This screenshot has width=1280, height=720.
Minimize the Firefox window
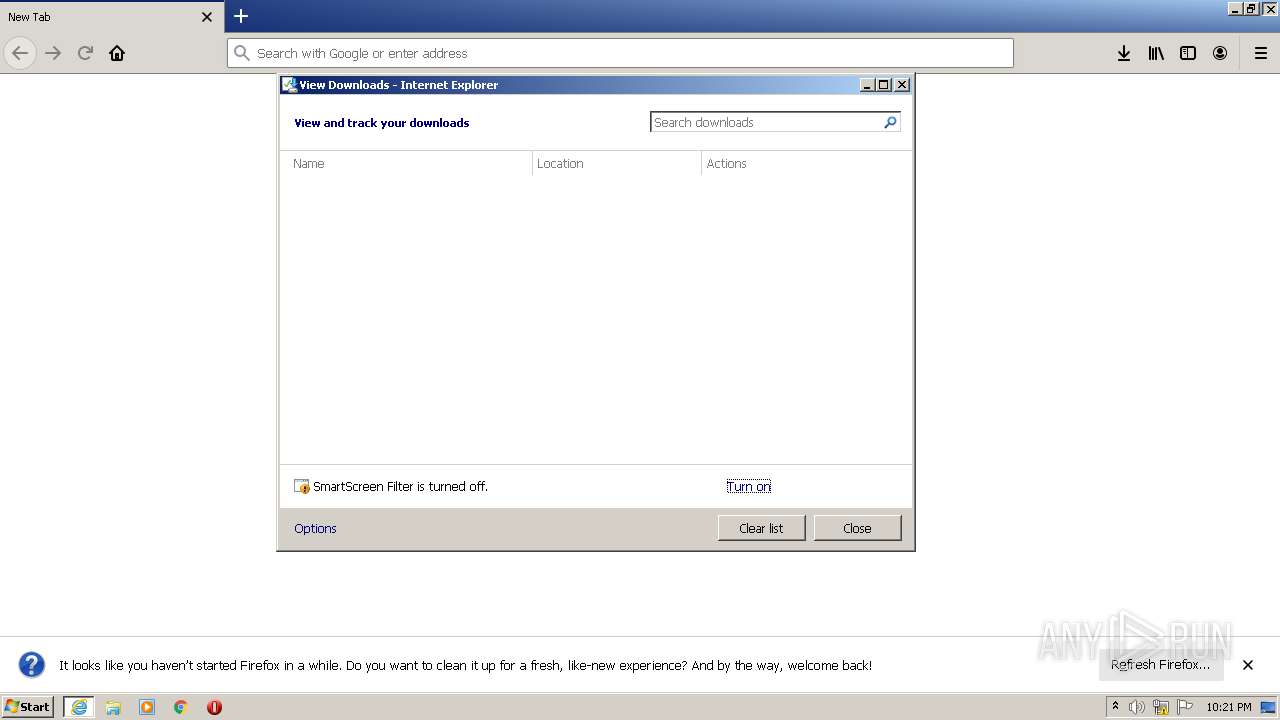pyautogui.click(x=1235, y=9)
